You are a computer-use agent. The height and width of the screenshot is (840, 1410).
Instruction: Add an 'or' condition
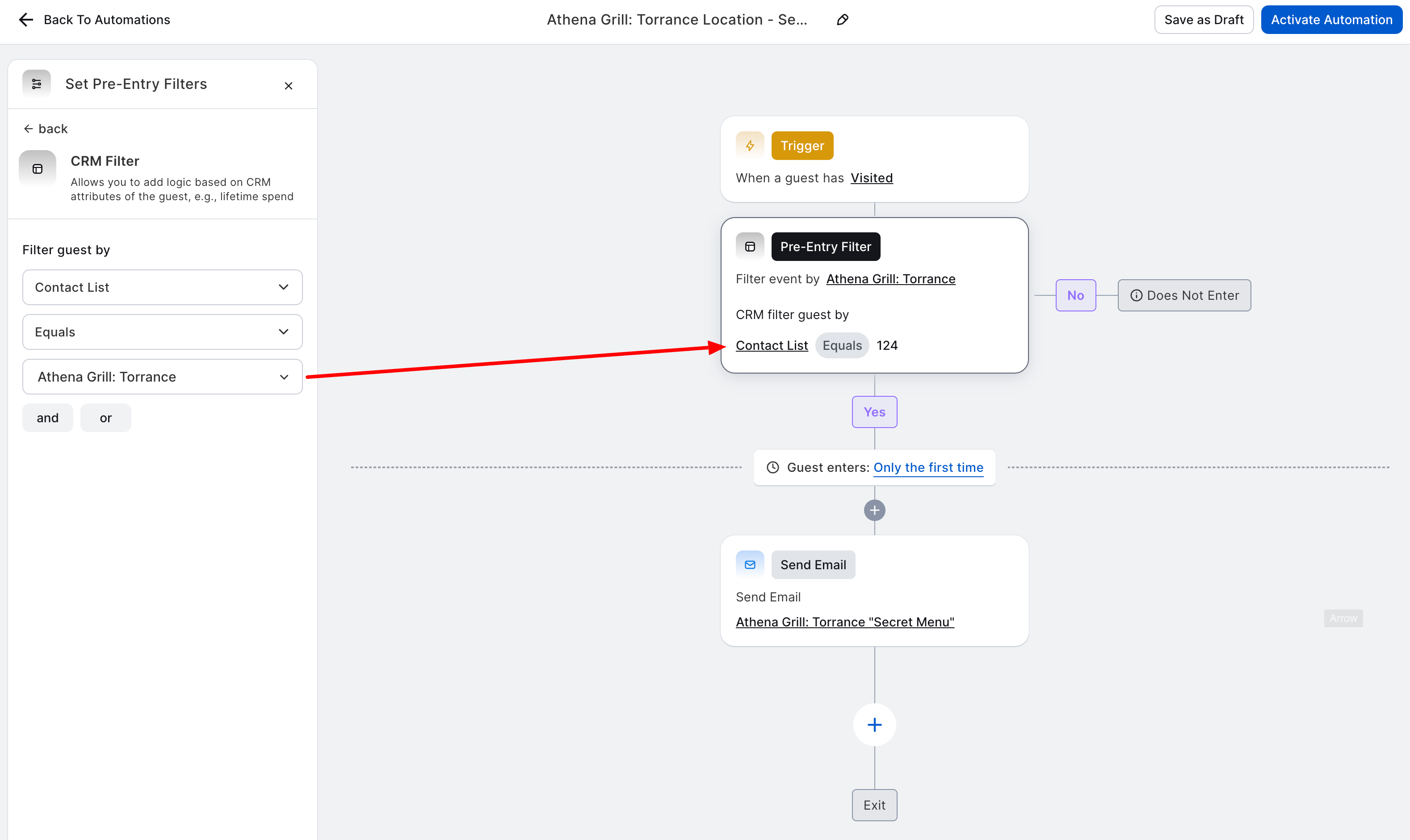[x=106, y=418]
